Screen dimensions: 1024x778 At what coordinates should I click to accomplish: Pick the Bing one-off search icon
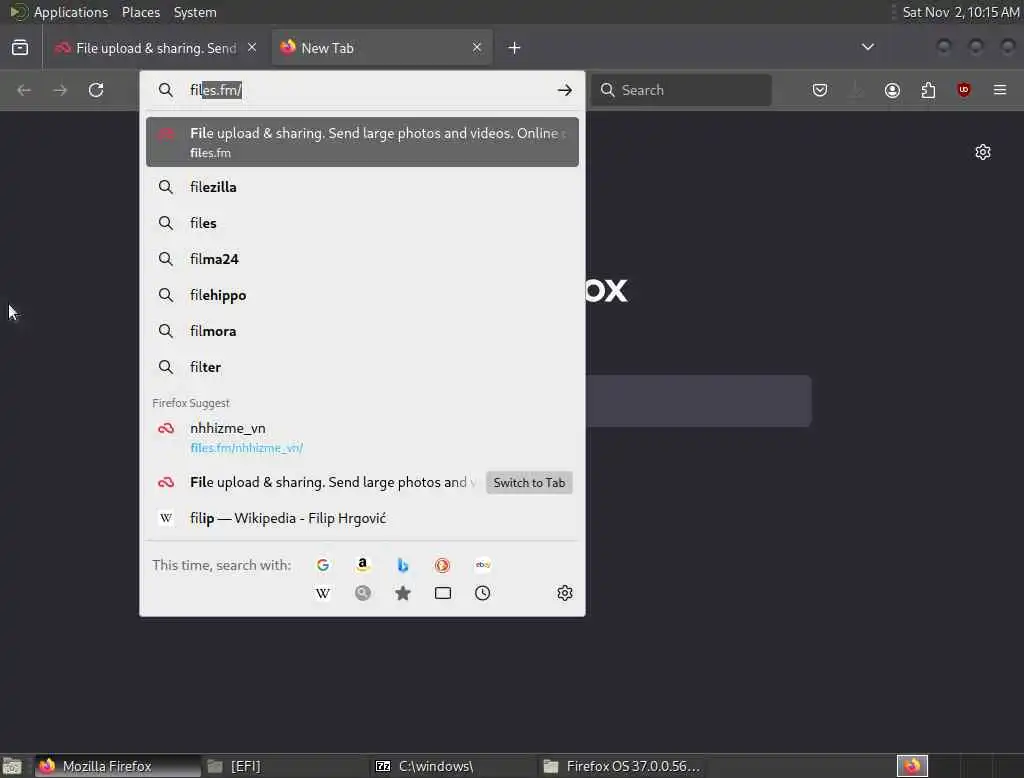tap(403, 565)
